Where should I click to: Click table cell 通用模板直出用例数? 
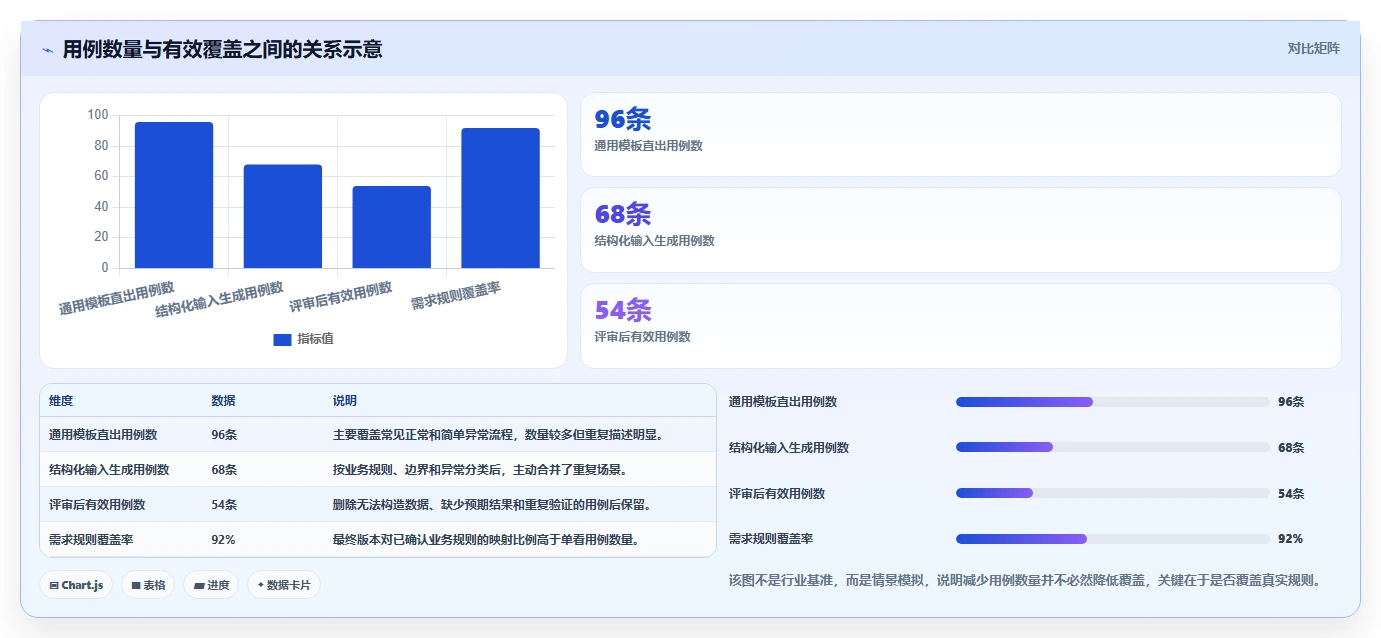click(103, 435)
